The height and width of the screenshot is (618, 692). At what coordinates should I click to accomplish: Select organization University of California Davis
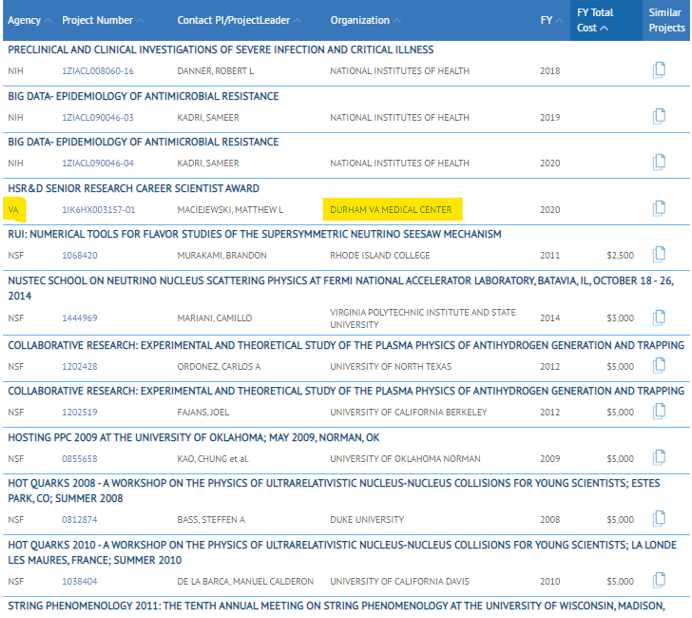coord(399,582)
